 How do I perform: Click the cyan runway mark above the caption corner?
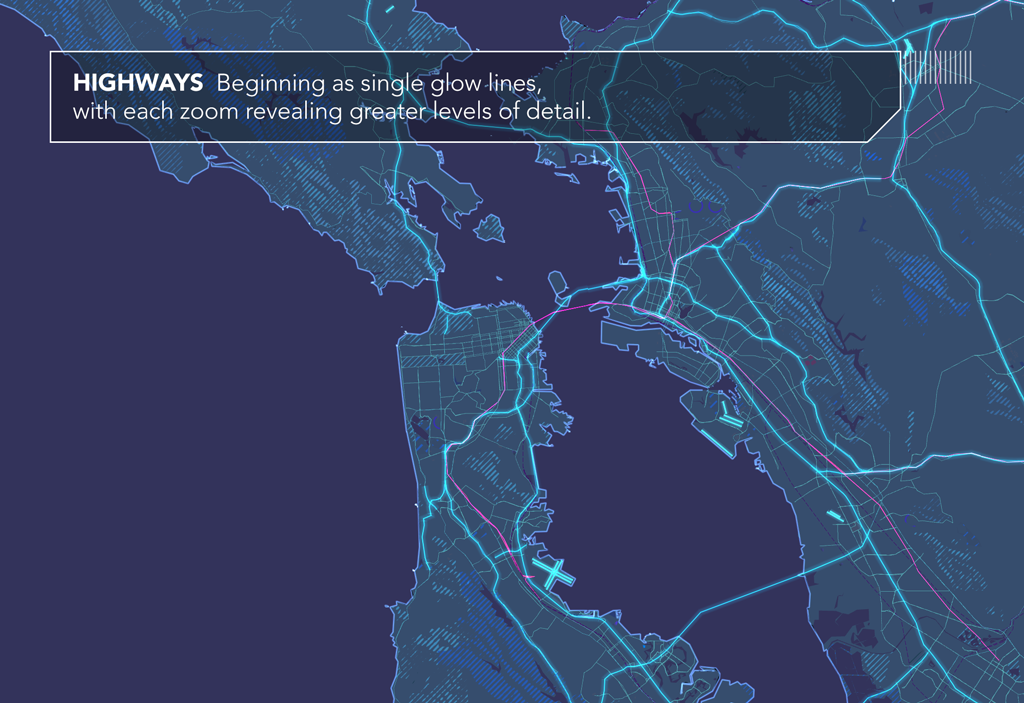tap(908, 46)
